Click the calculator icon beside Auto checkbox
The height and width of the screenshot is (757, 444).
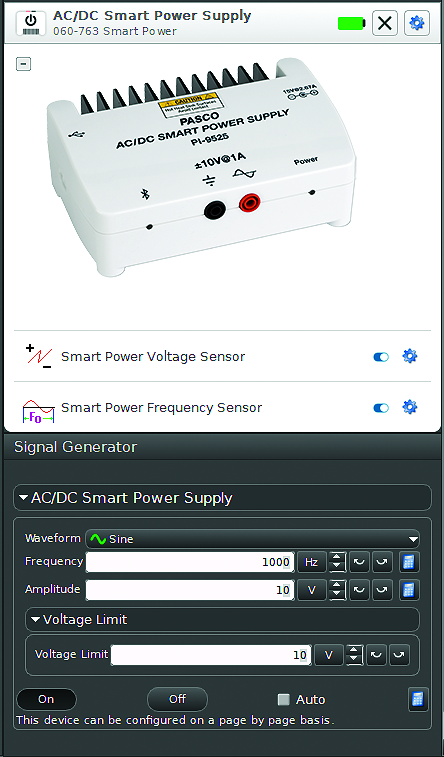[418, 700]
